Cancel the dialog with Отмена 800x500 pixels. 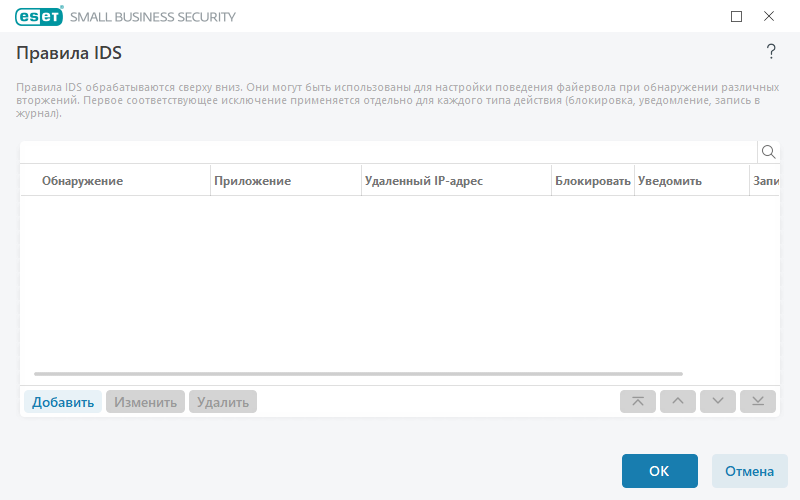point(749,471)
